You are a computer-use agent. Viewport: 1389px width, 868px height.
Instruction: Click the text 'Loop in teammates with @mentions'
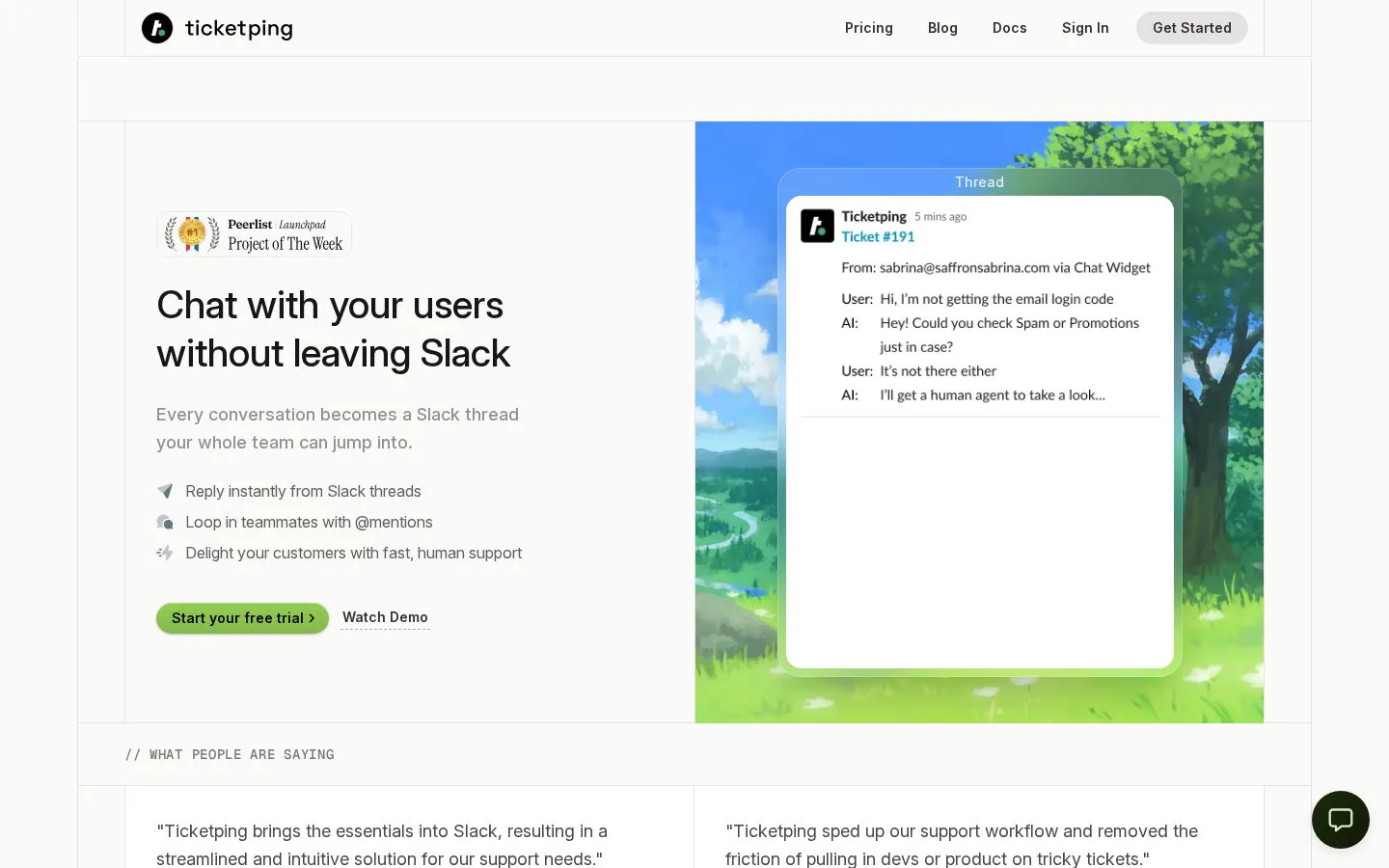click(309, 522)
